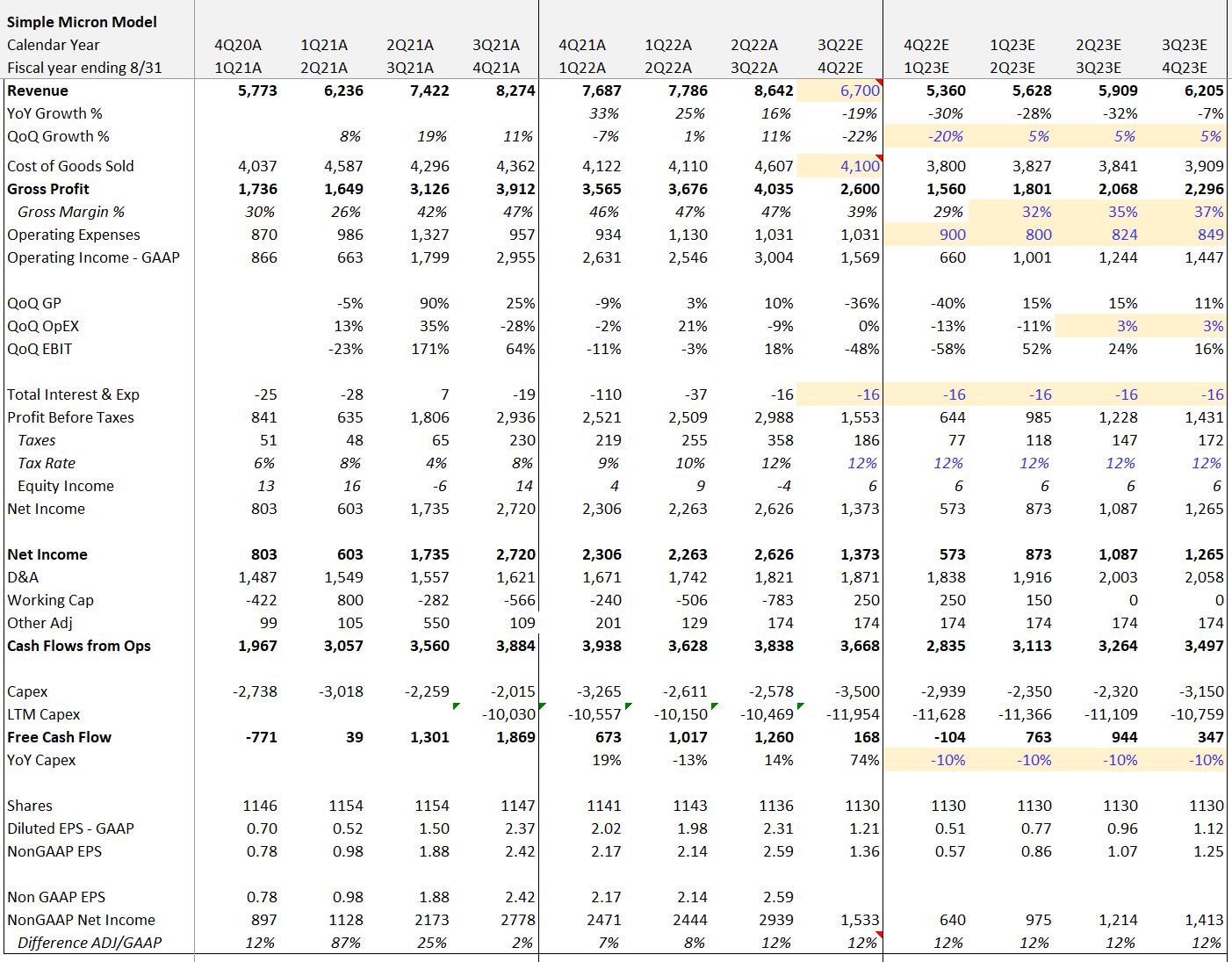Select the 171% QoQ EBIT cell

pyautogui.click(x=430, y=349)
